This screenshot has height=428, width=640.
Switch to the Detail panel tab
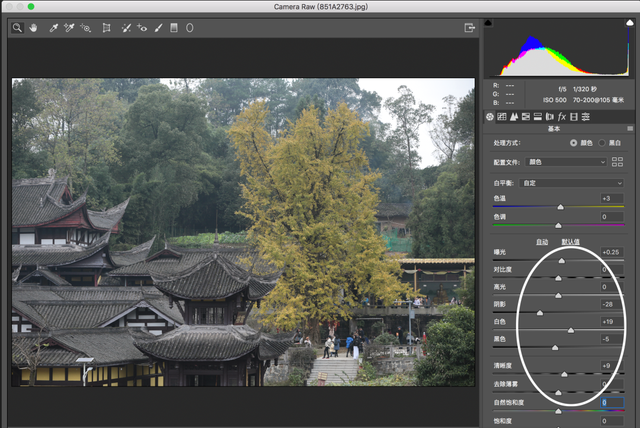point(514,117)
